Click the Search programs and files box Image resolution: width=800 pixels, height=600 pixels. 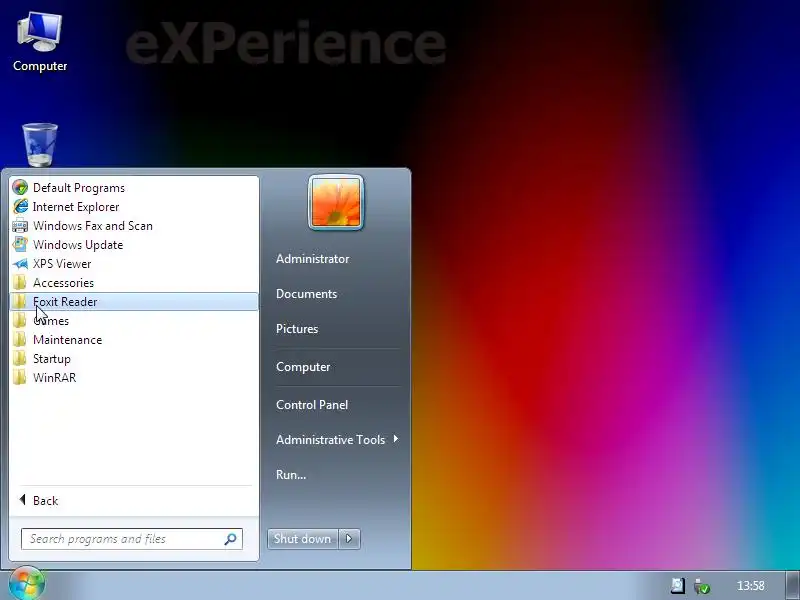pos(132,539)
